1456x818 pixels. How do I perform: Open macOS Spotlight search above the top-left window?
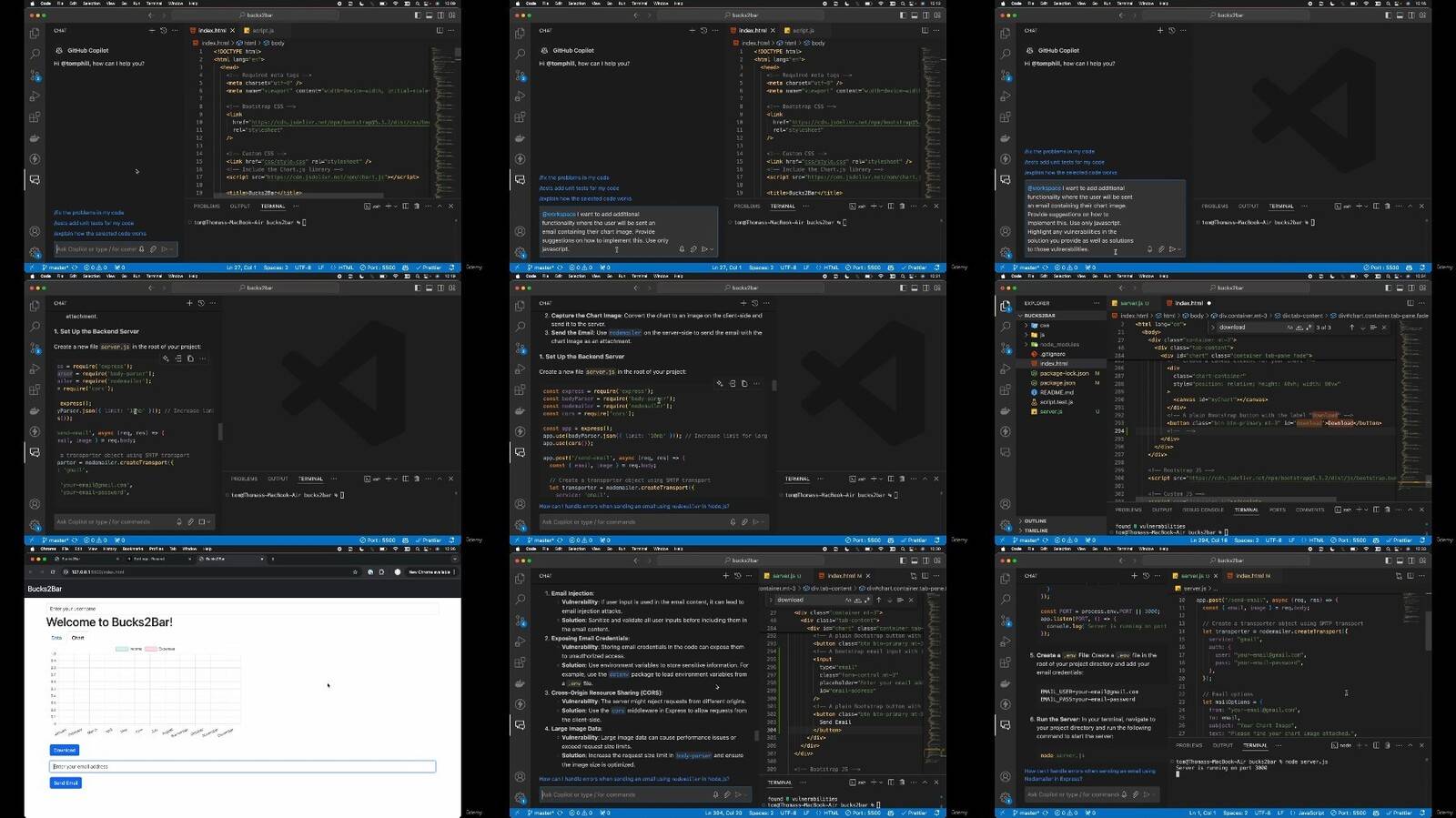coord(417,4)
